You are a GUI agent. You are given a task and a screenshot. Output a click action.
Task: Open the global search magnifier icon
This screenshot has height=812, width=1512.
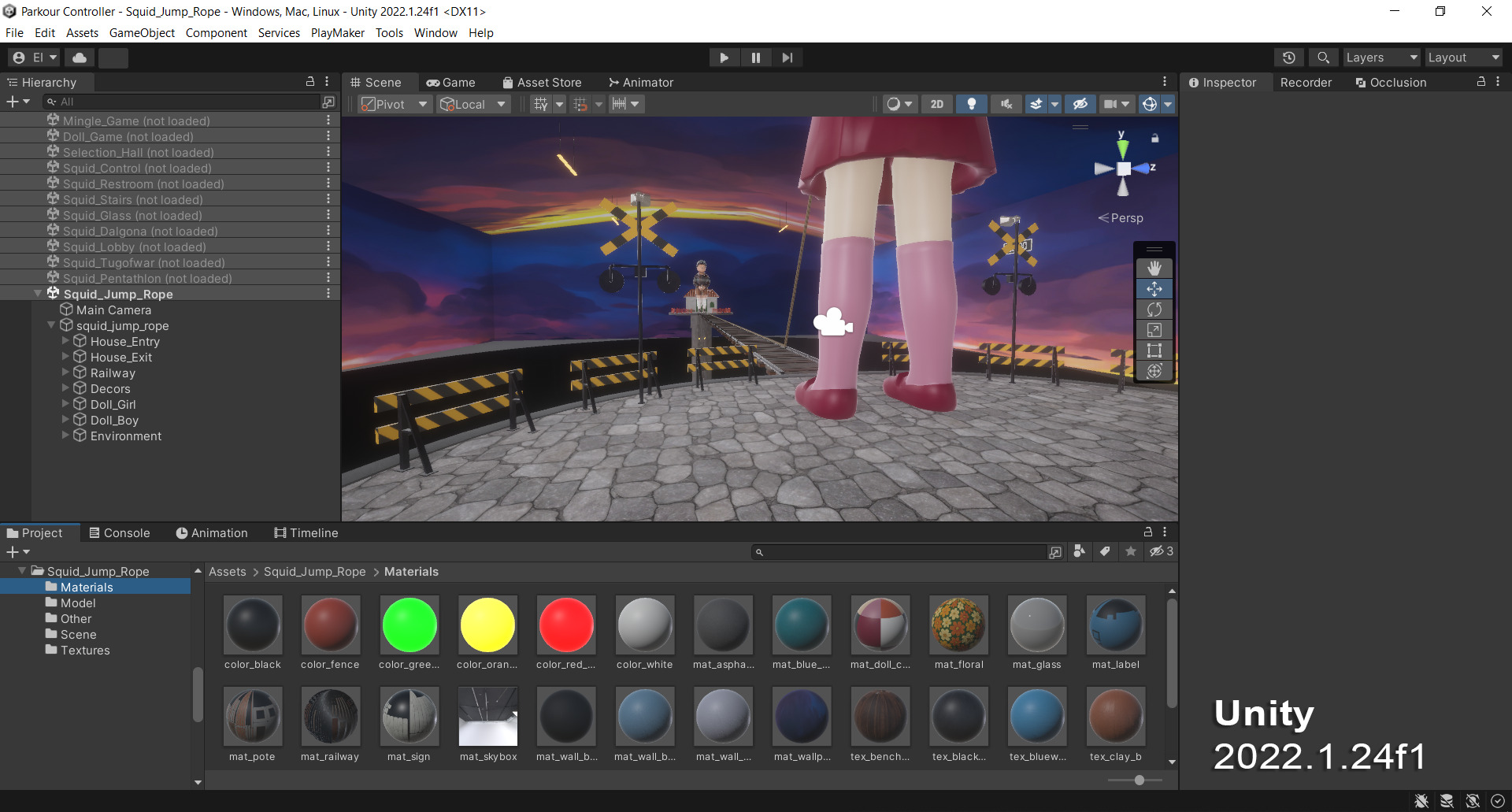1323,57
